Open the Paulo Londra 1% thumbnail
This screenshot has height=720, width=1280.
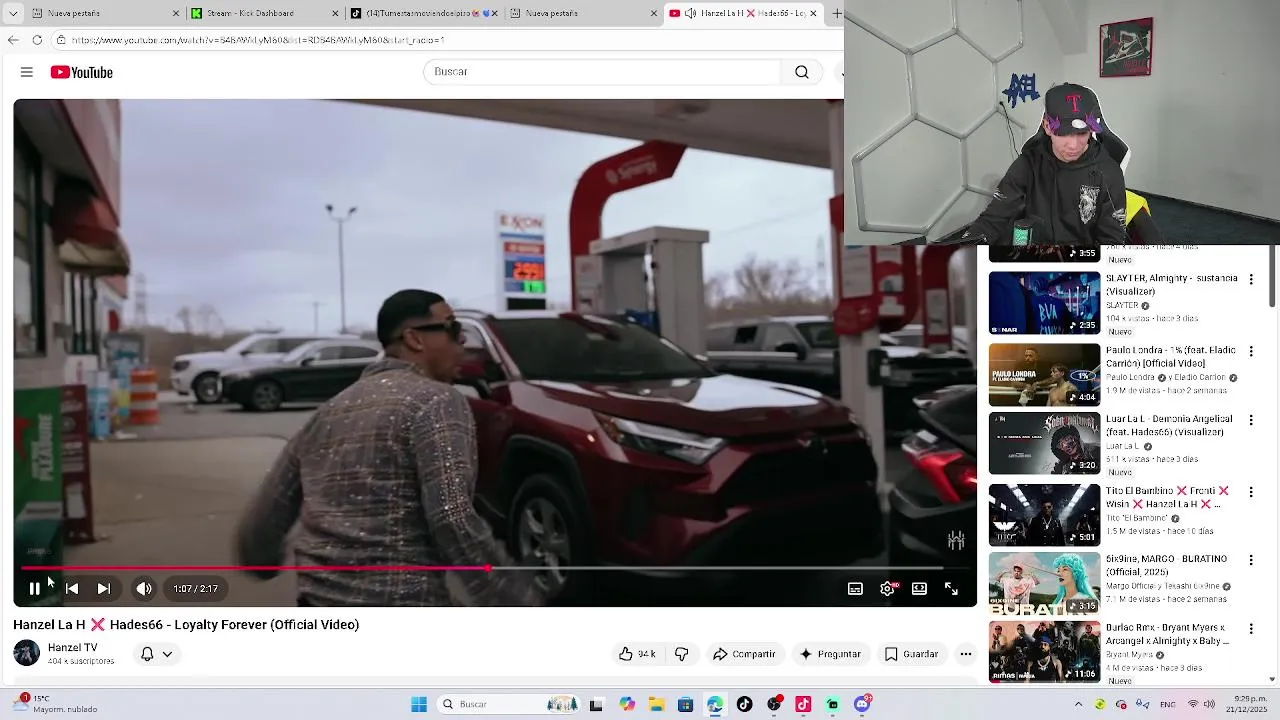pyautogui.click(x=1044, y=375)
